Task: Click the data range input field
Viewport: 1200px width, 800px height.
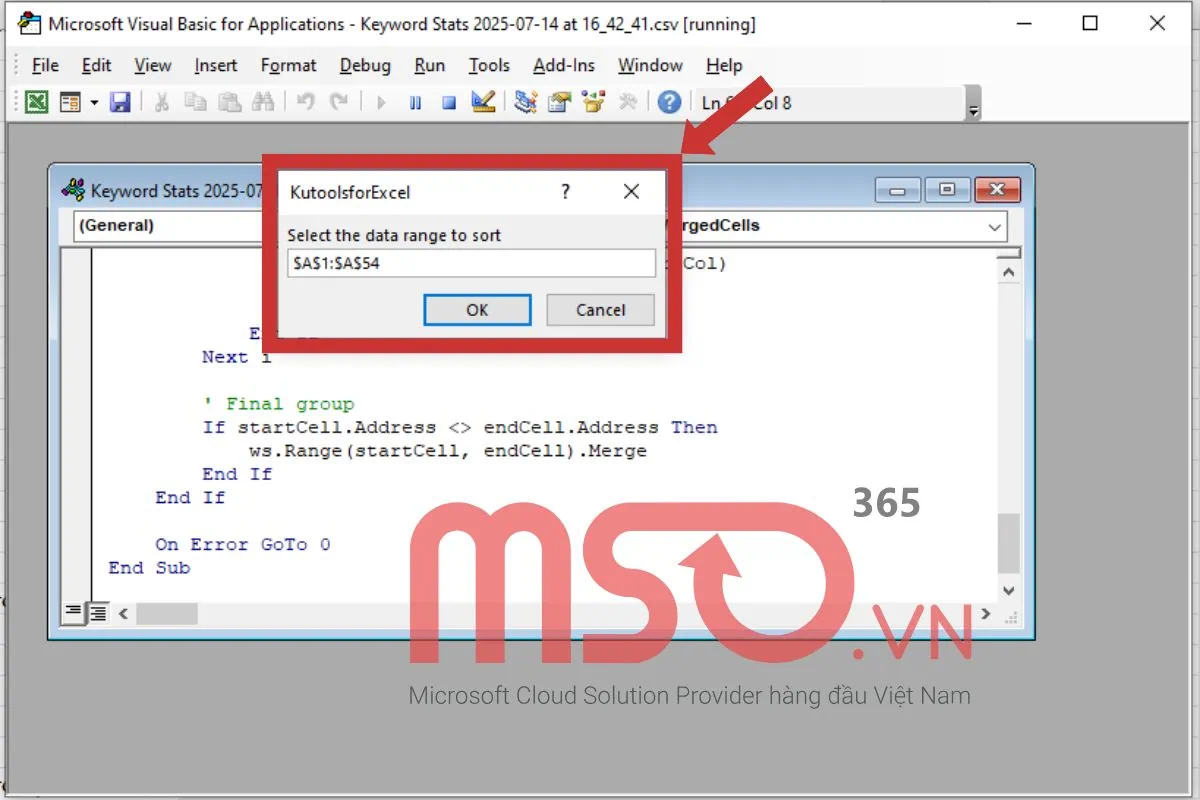Action: tap(470, 263)
